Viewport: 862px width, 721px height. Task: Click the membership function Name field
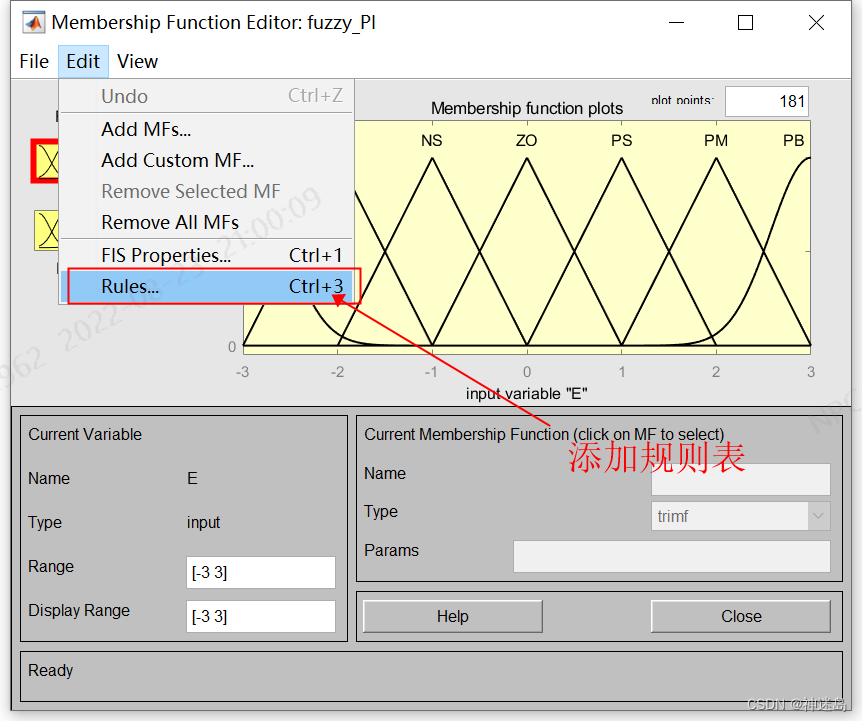[x=741, y=479]
